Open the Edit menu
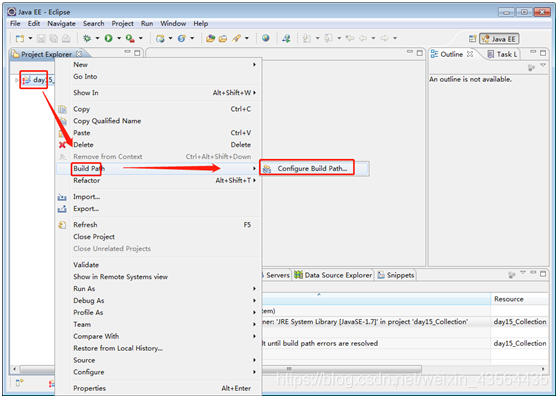The image size is (558, 398). tap(34, 23)
